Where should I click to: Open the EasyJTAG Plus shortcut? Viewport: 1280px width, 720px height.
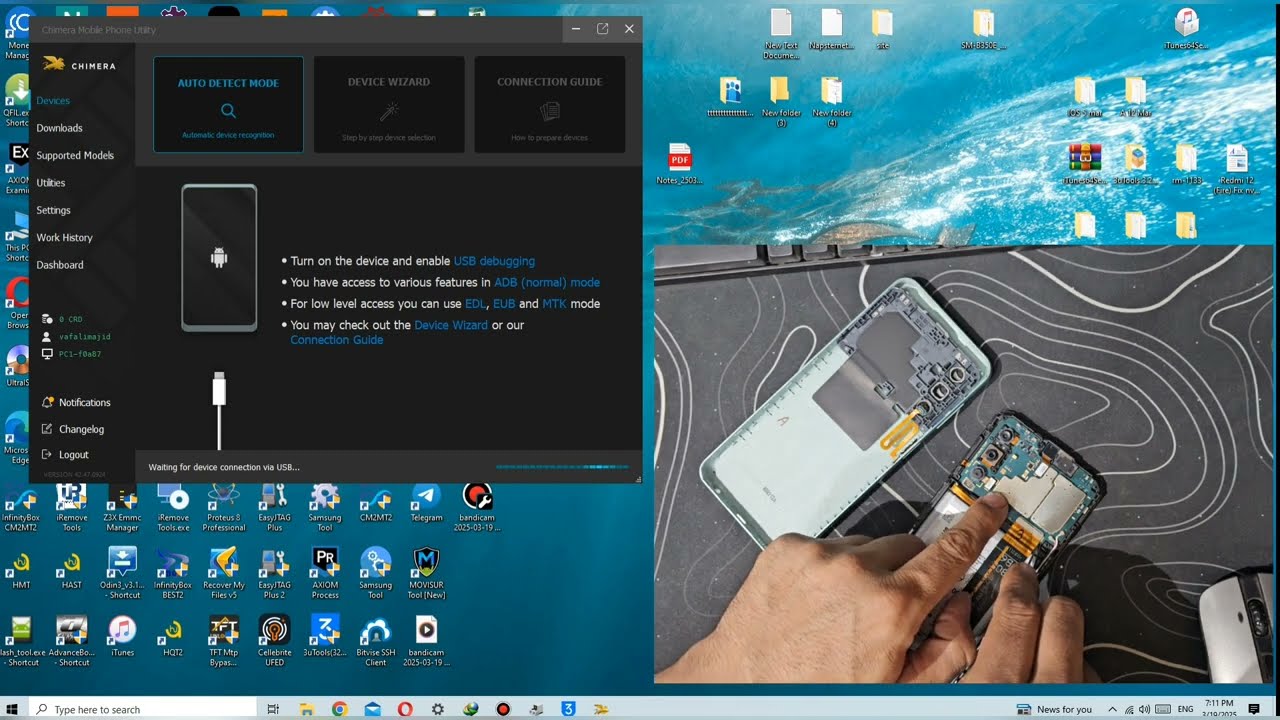tap(274, 508)
